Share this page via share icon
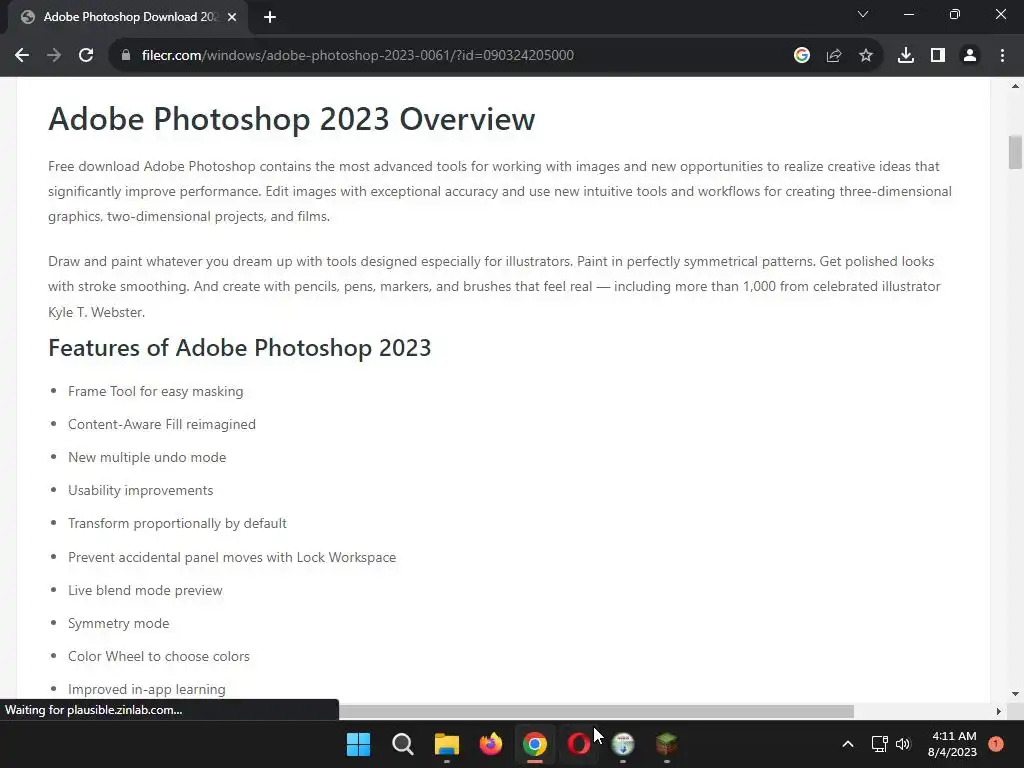 (834, 56)
